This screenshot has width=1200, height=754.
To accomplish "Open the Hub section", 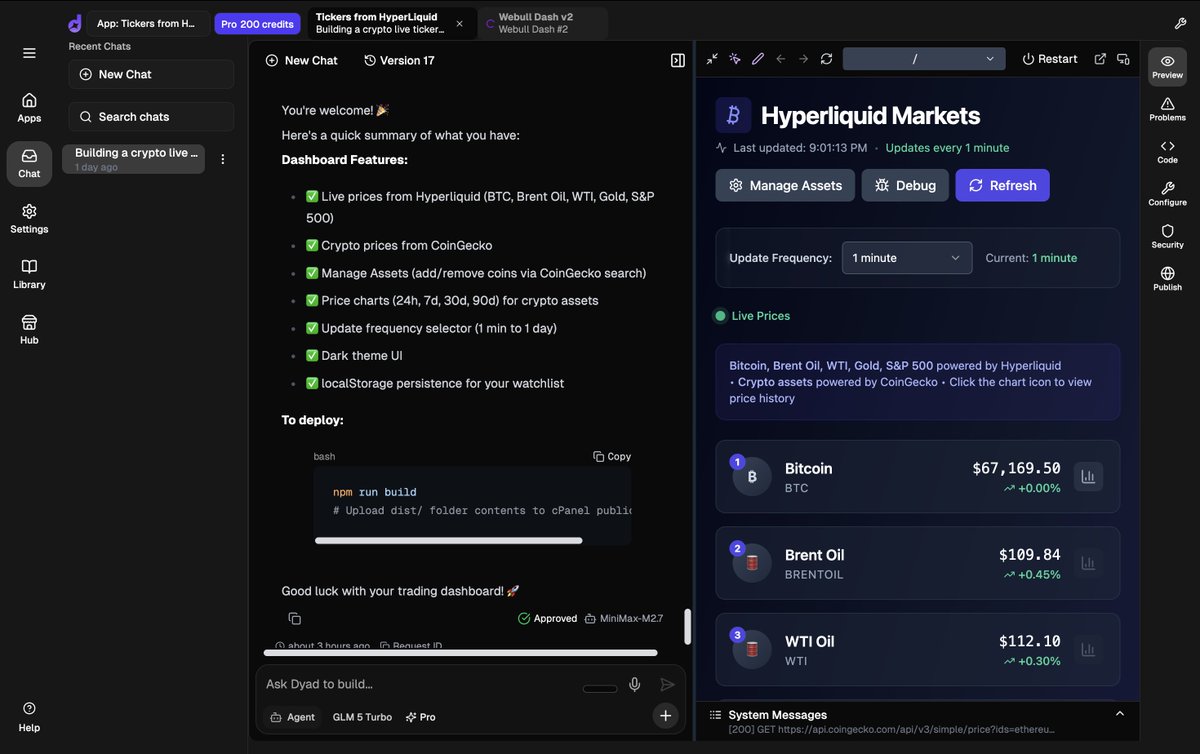I will [29, 329].
